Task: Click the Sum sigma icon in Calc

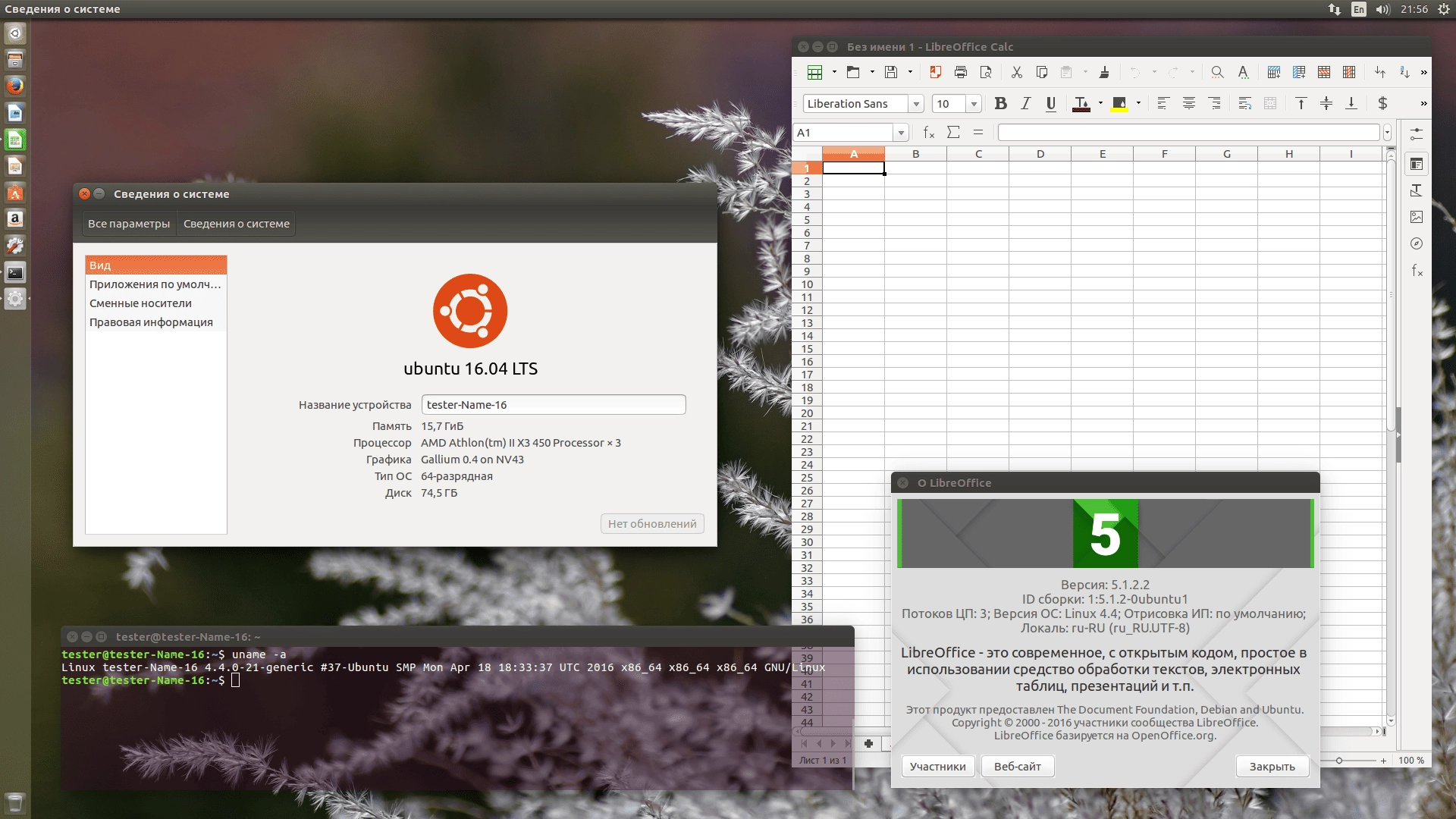Action: click(954, 133)
